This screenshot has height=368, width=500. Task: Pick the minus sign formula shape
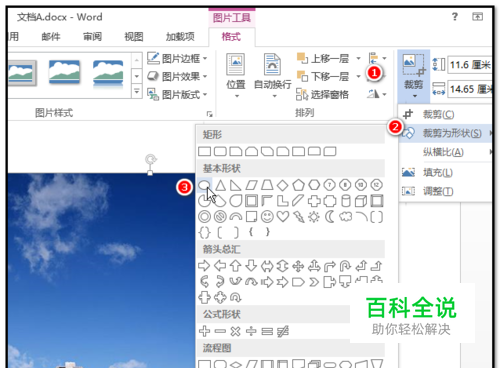click(220, 331)
